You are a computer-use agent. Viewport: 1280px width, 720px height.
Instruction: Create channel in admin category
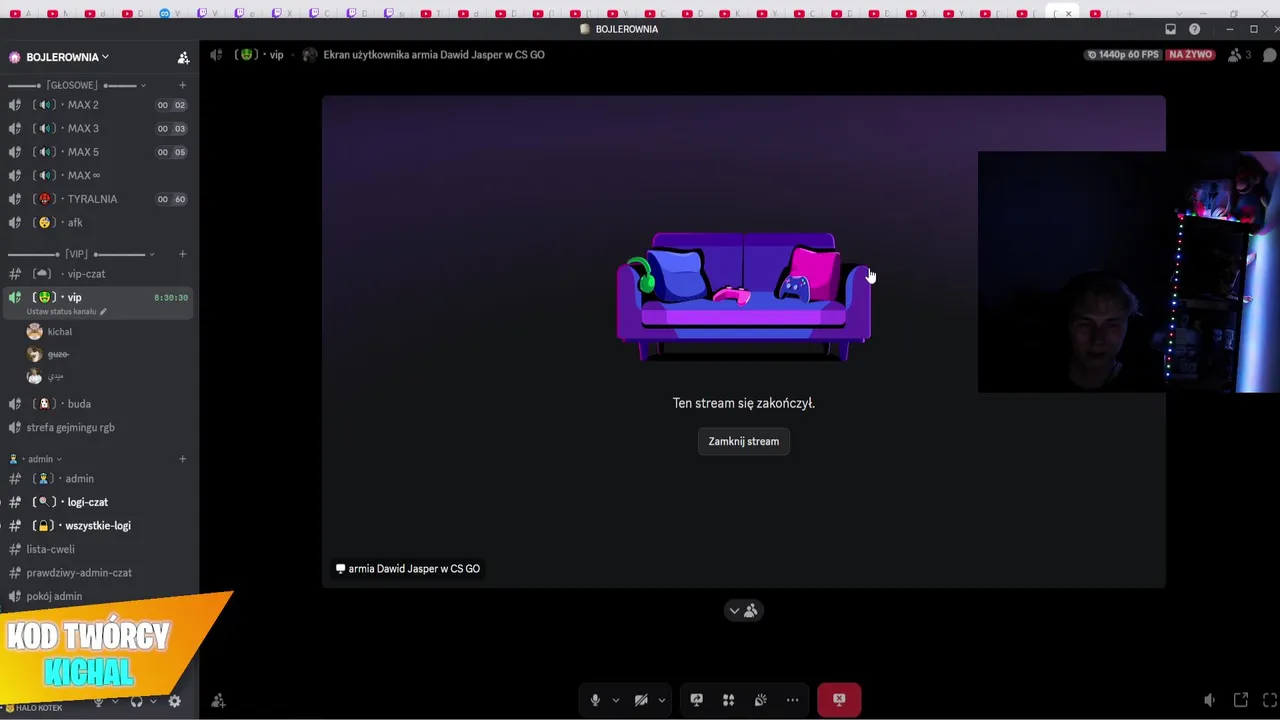pyautogui.click(x=182, y=459)
